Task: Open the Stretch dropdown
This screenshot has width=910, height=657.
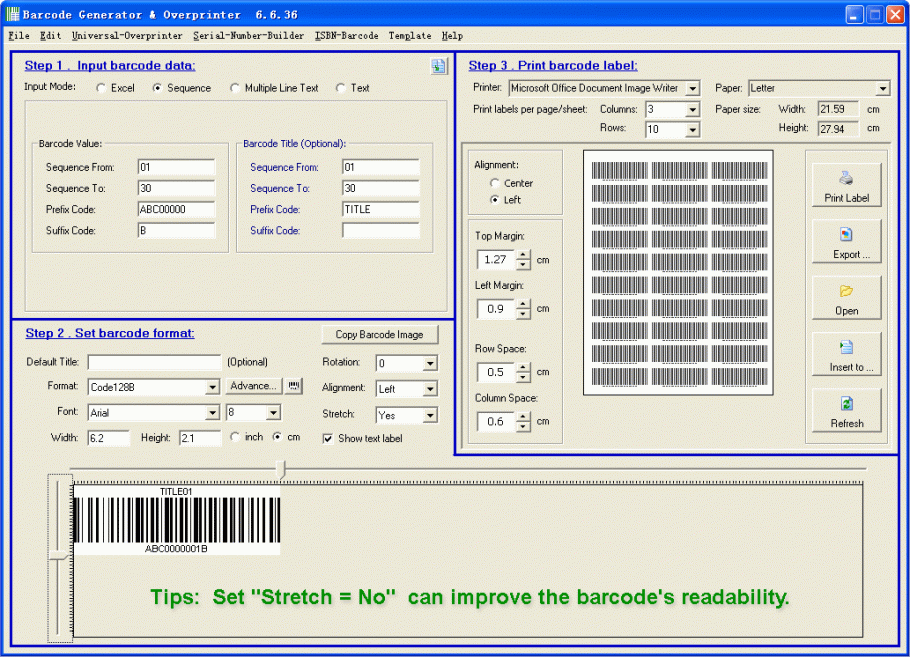Action: click(430, 414)
